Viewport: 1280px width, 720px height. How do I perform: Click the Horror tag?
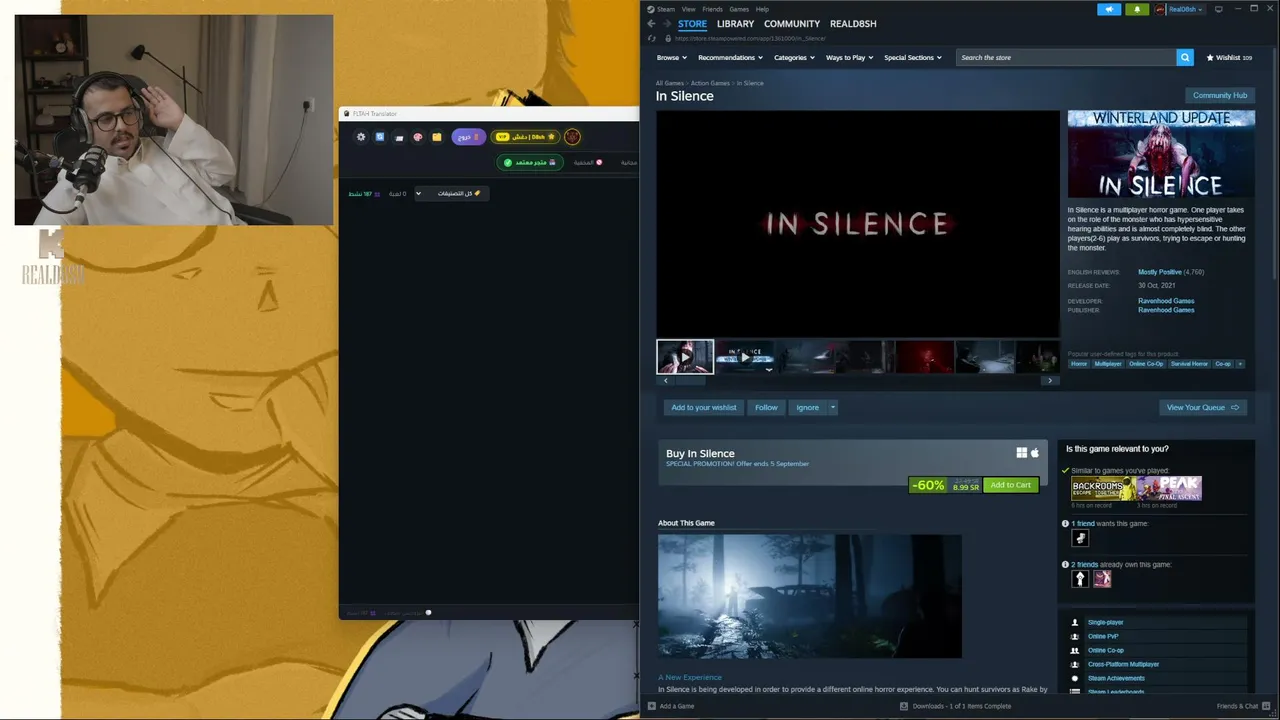1079,364
